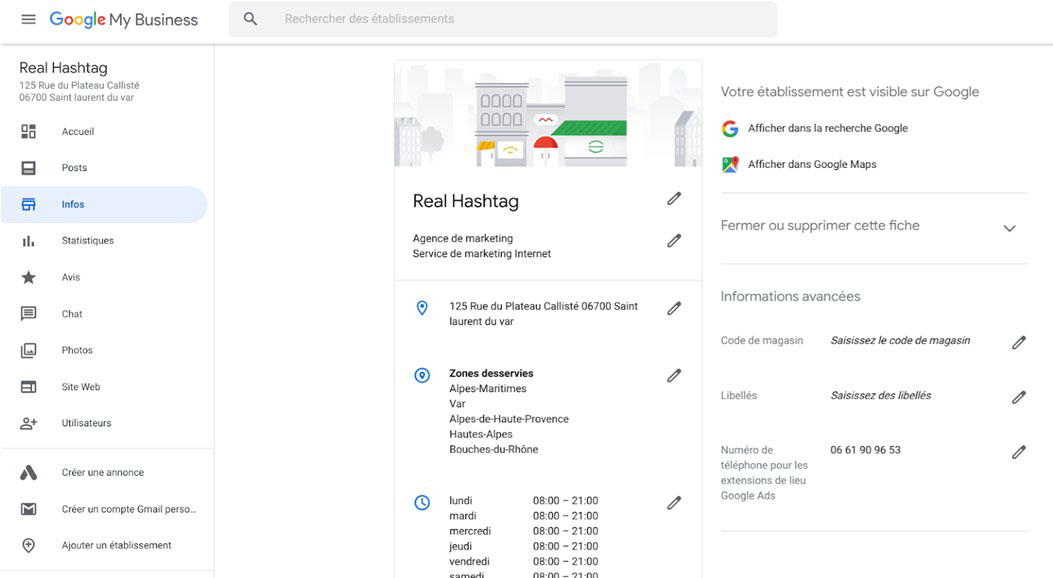Click the Google My Business logo
Image resolution: width=1053 pixels, height=578 pixels.
(x=124, y=19)
